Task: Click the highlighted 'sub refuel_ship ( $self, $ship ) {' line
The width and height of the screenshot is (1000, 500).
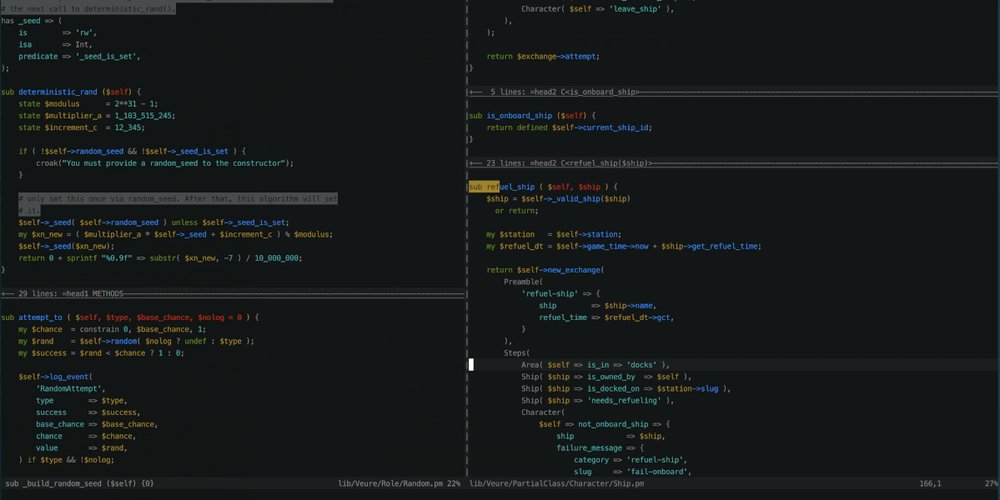Action: (543, 187)
